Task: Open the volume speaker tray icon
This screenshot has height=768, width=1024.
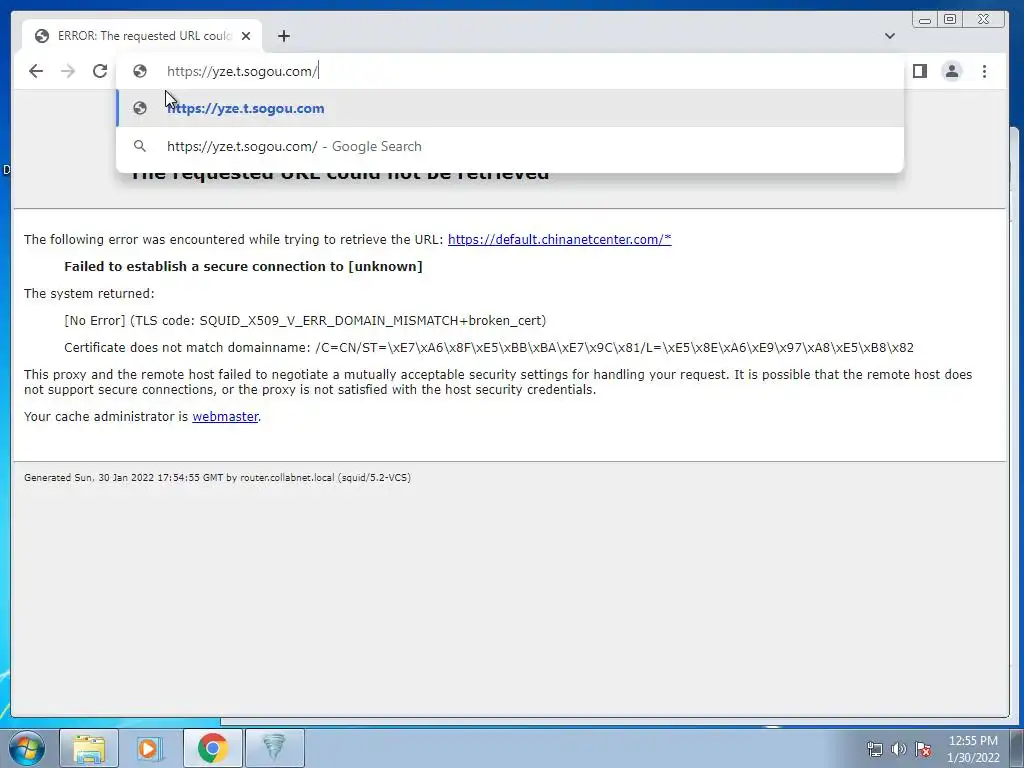Action: point(899,749)
